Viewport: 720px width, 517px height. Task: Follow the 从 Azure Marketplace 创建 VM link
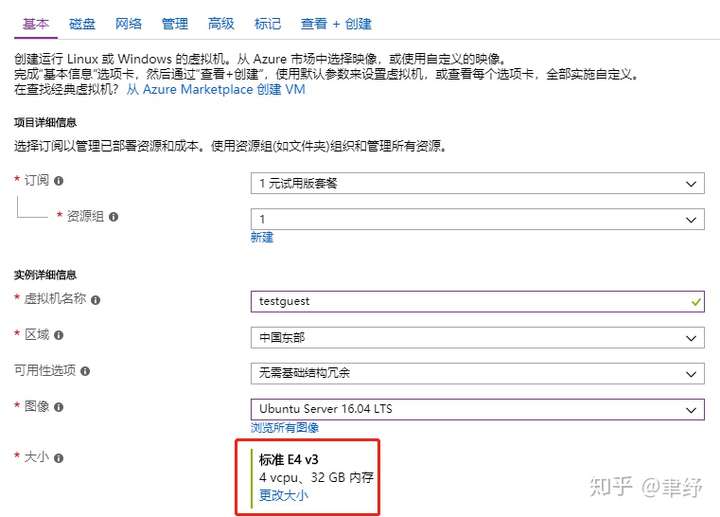216,89
